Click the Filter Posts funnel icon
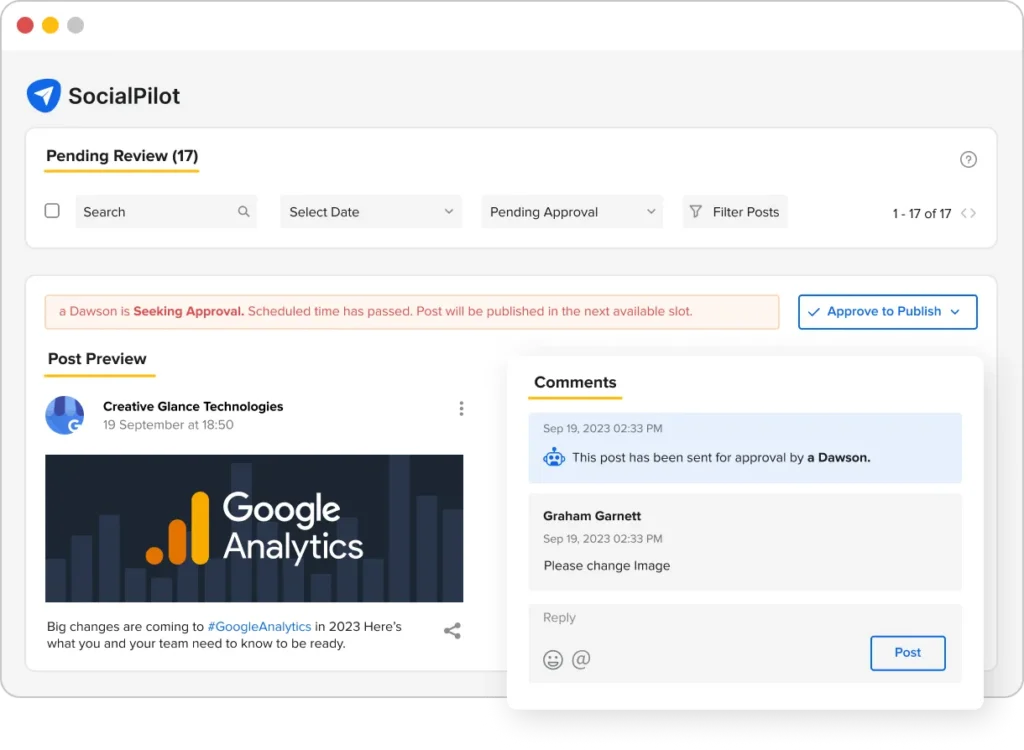This screenshot has width=1024, height=750. click(699, 211)
